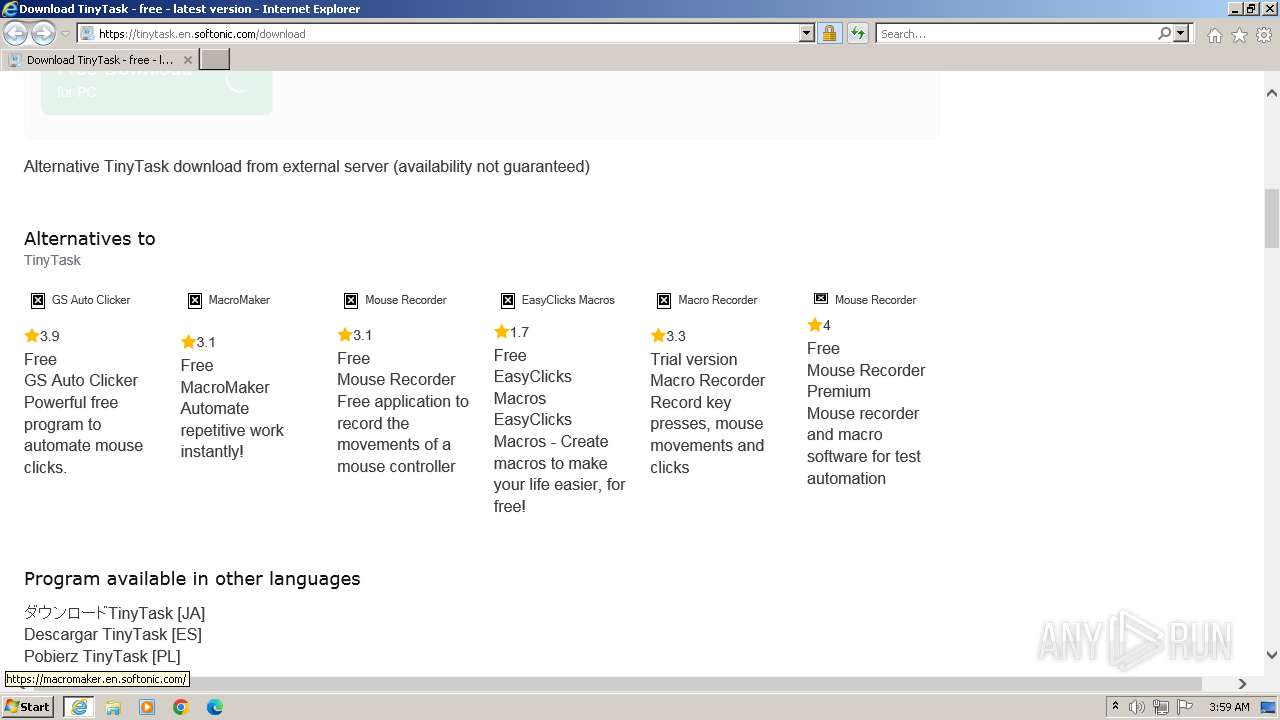Open the recent pages dropdown arrow

click(x=65, y=34)
